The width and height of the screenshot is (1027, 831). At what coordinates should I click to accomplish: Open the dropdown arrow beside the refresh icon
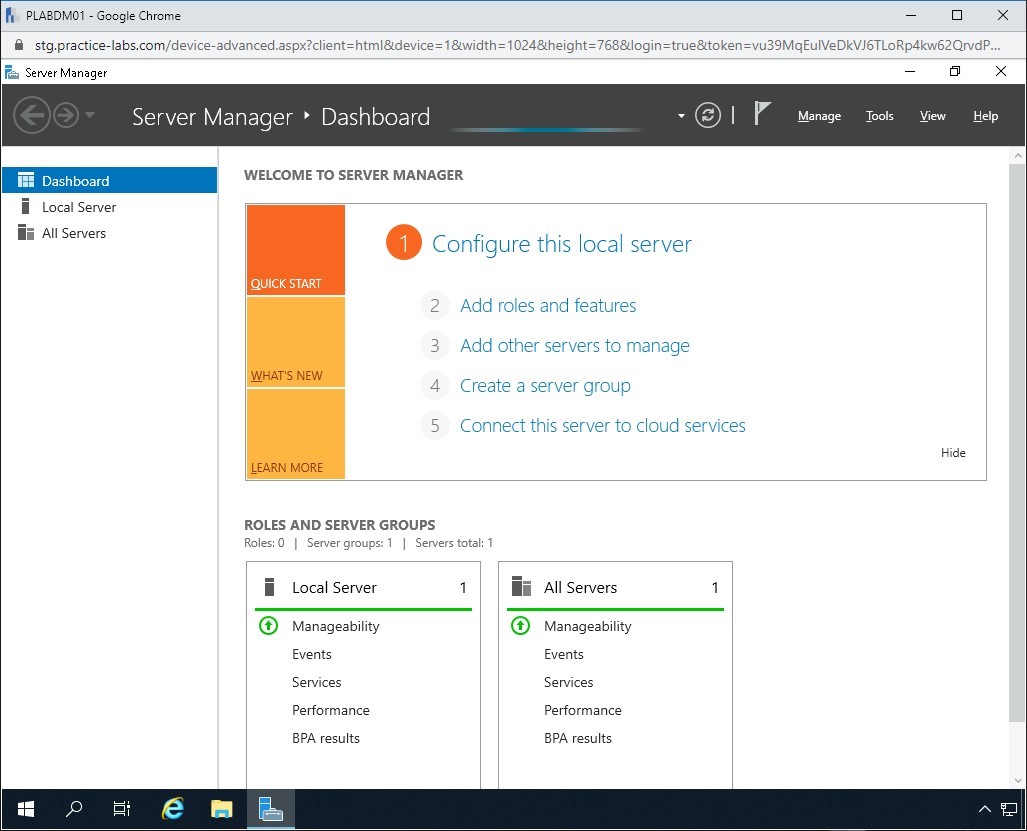tap(681, 115)
